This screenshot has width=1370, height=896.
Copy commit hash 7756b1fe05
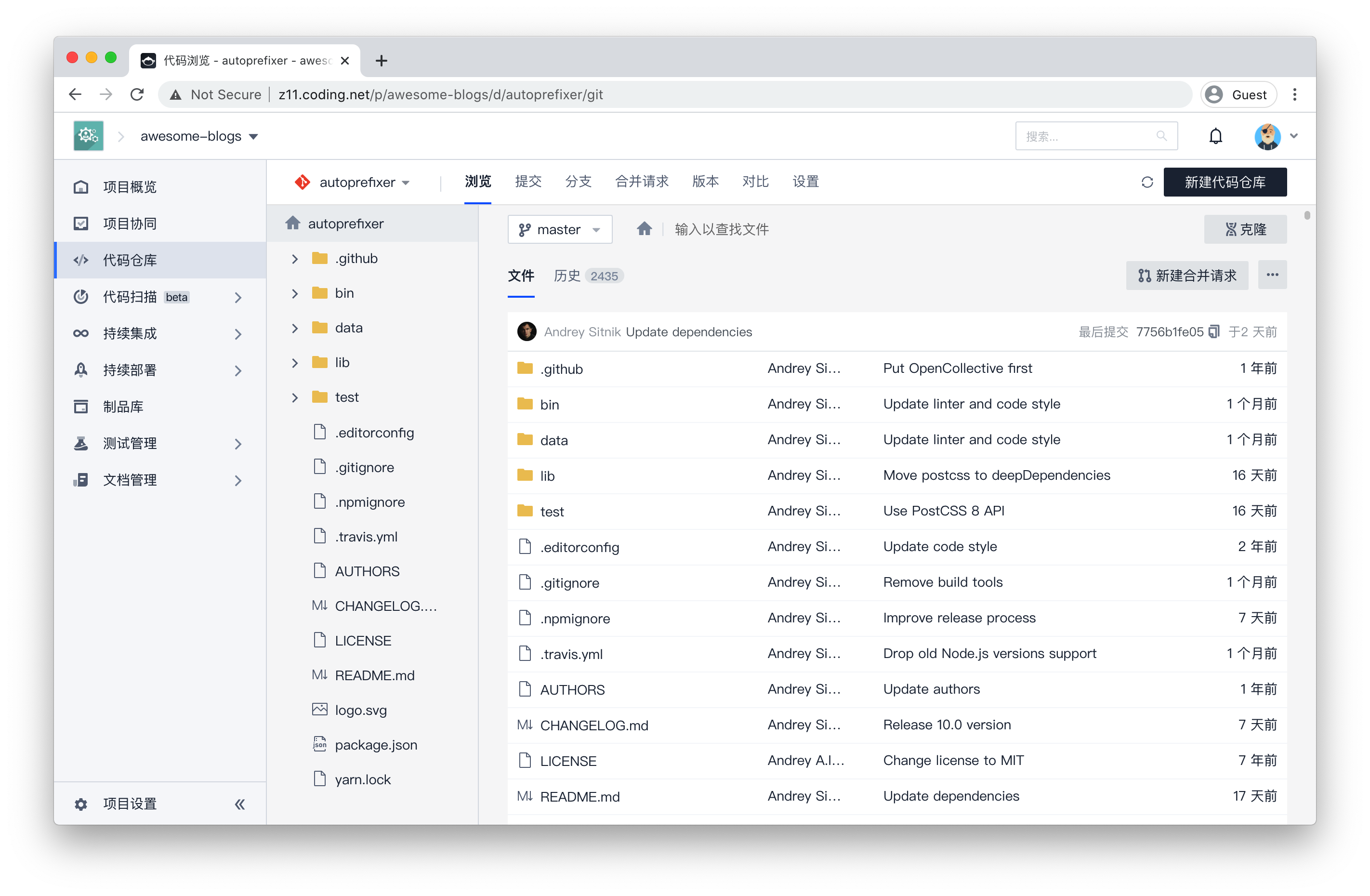click(1214, 332)
